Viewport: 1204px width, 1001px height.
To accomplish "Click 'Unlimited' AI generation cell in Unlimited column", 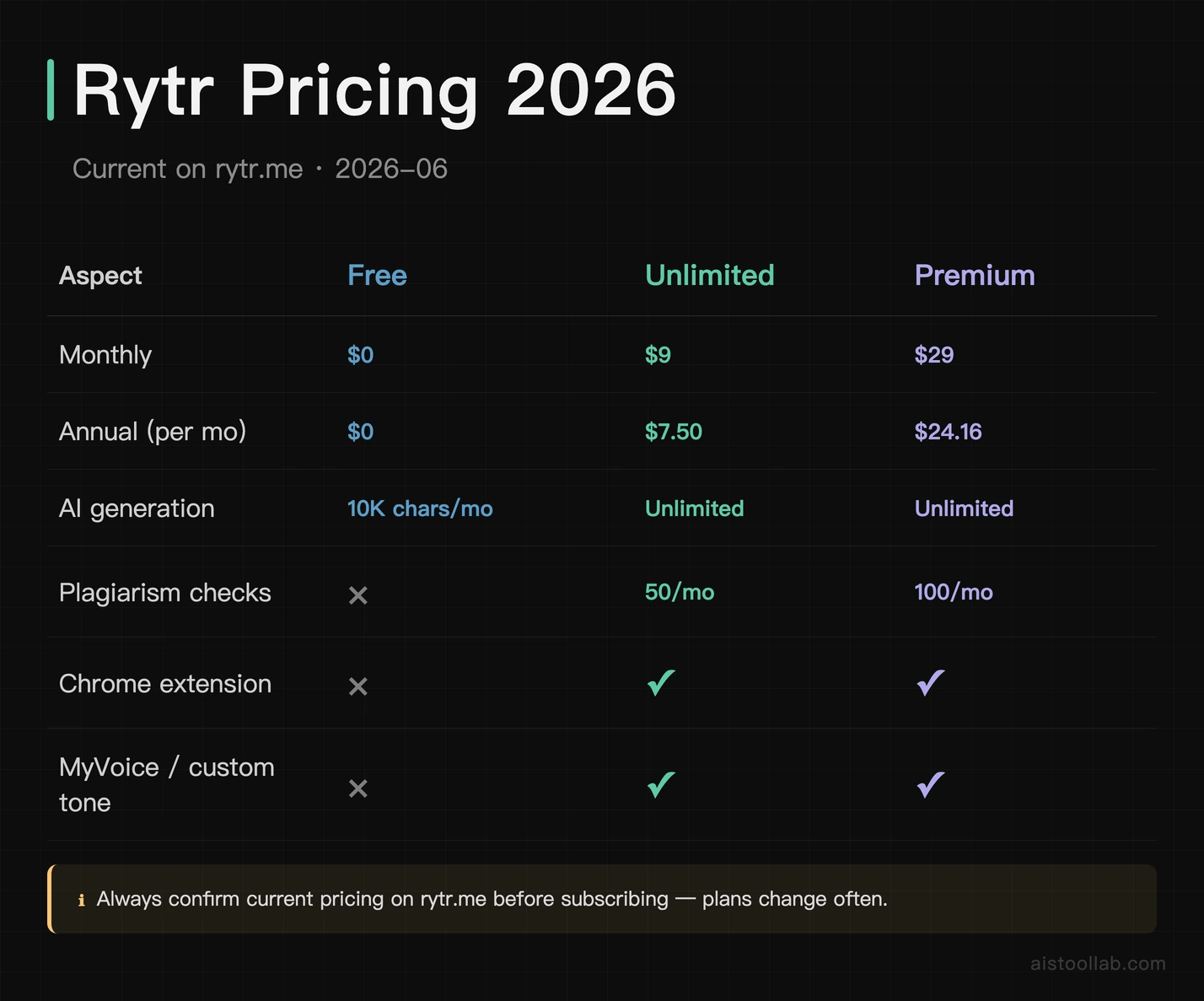I will [x=694, y=509].
